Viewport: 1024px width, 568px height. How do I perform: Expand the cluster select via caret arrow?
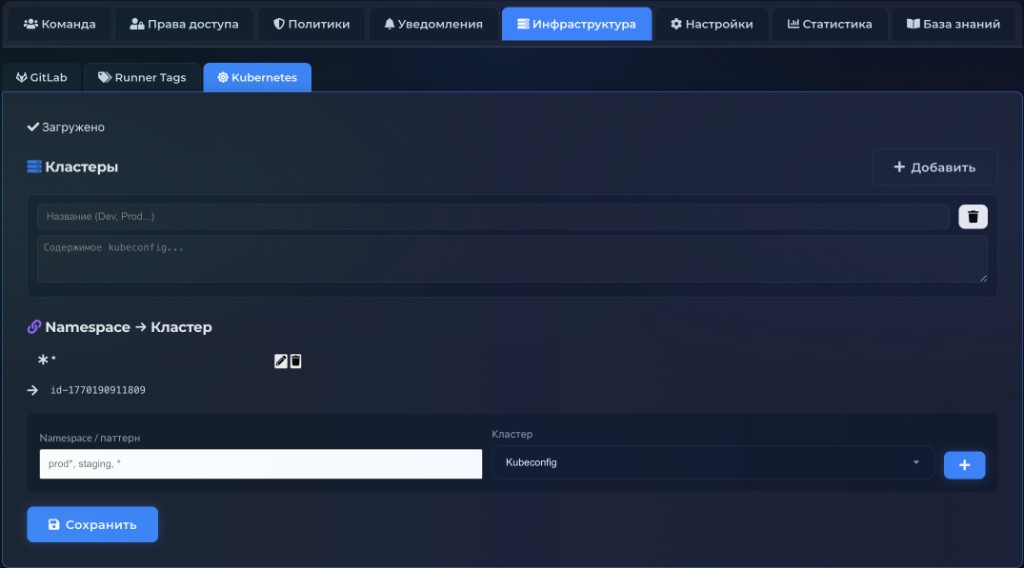tap(916, 463)
